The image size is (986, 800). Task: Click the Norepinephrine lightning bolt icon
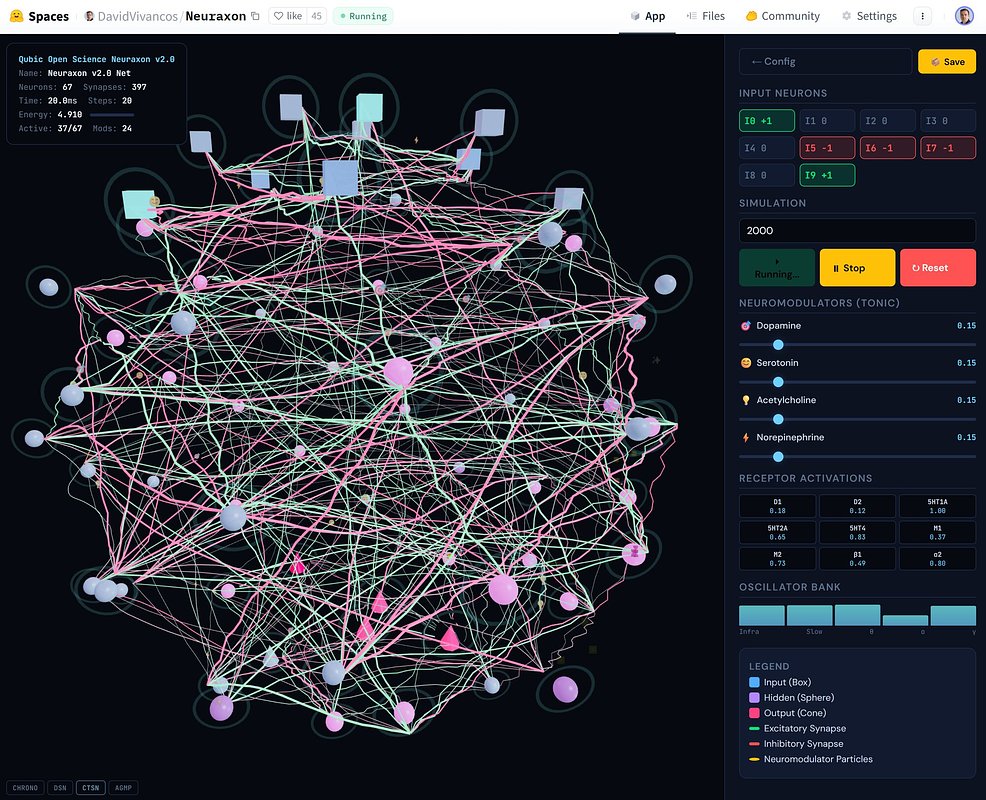point(744,437)
